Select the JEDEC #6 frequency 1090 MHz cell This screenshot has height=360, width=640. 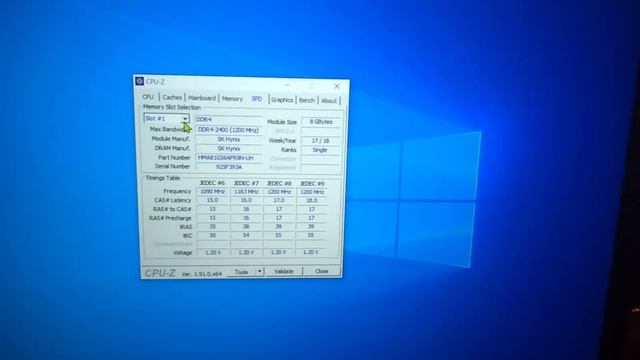click(x=213, y=191)
